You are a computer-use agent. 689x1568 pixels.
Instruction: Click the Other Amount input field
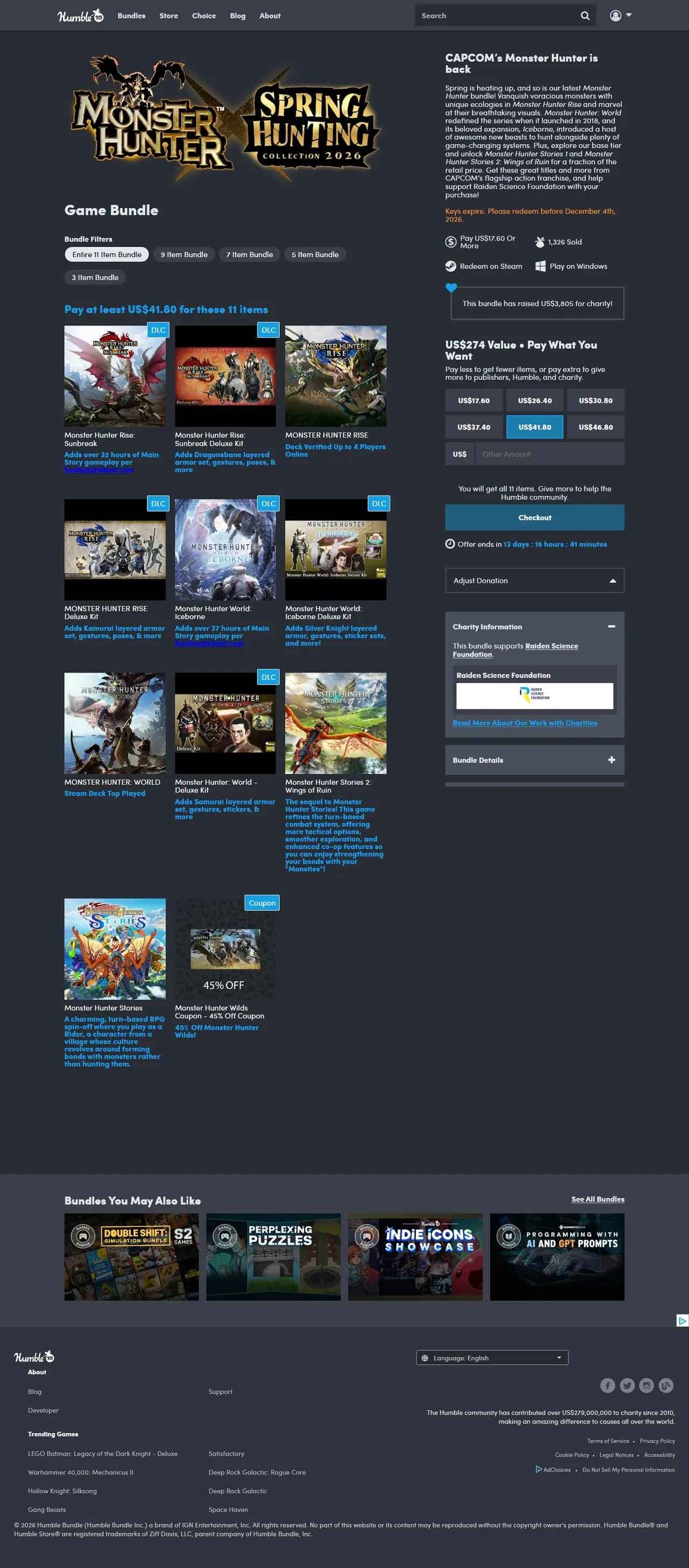pyautogui.click(x=550, y=454)
